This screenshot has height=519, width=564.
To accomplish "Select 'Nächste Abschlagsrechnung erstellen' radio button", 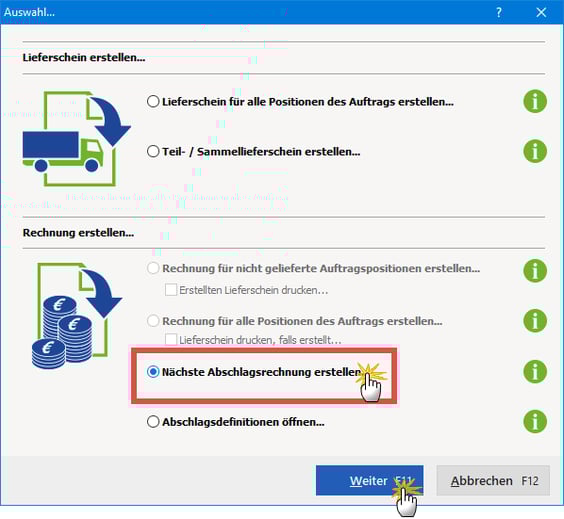I will click(x=153, y=372).
